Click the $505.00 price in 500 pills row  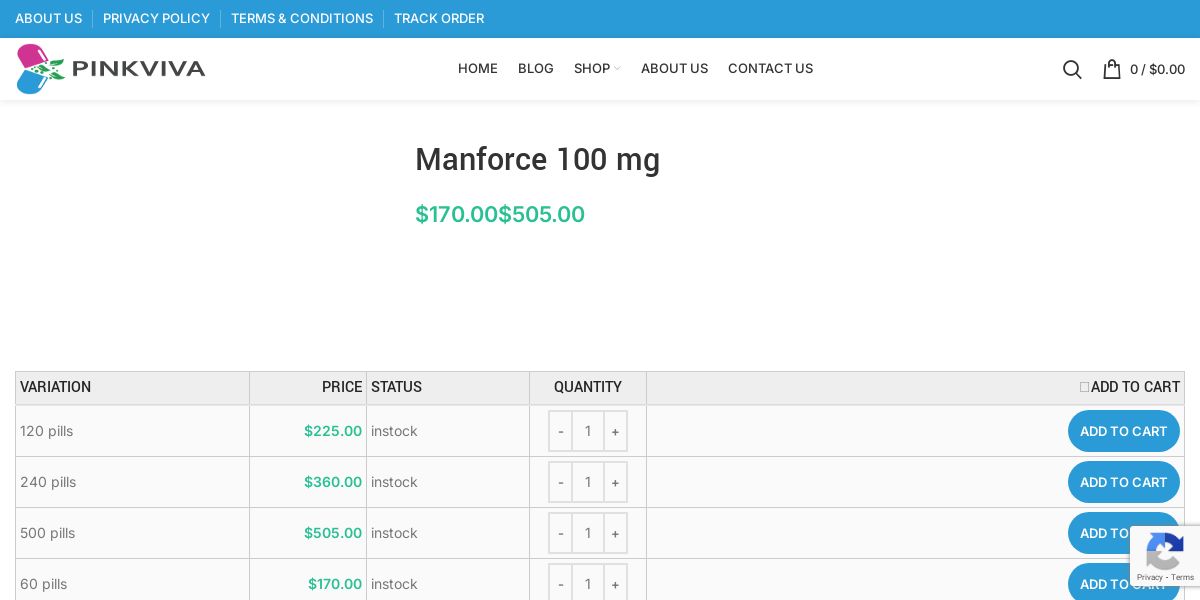point(333,533)
